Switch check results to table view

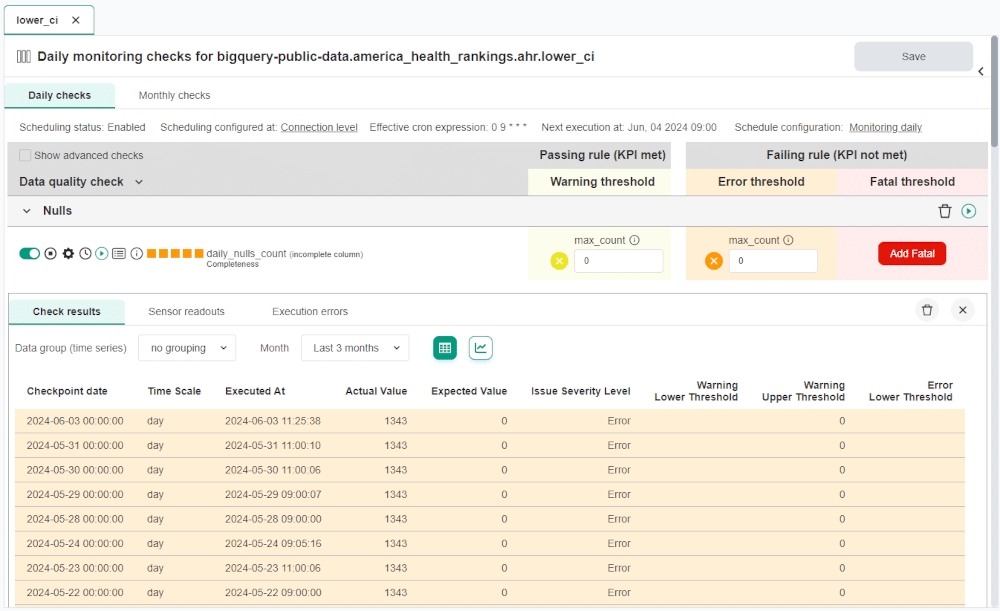point(445,348)
